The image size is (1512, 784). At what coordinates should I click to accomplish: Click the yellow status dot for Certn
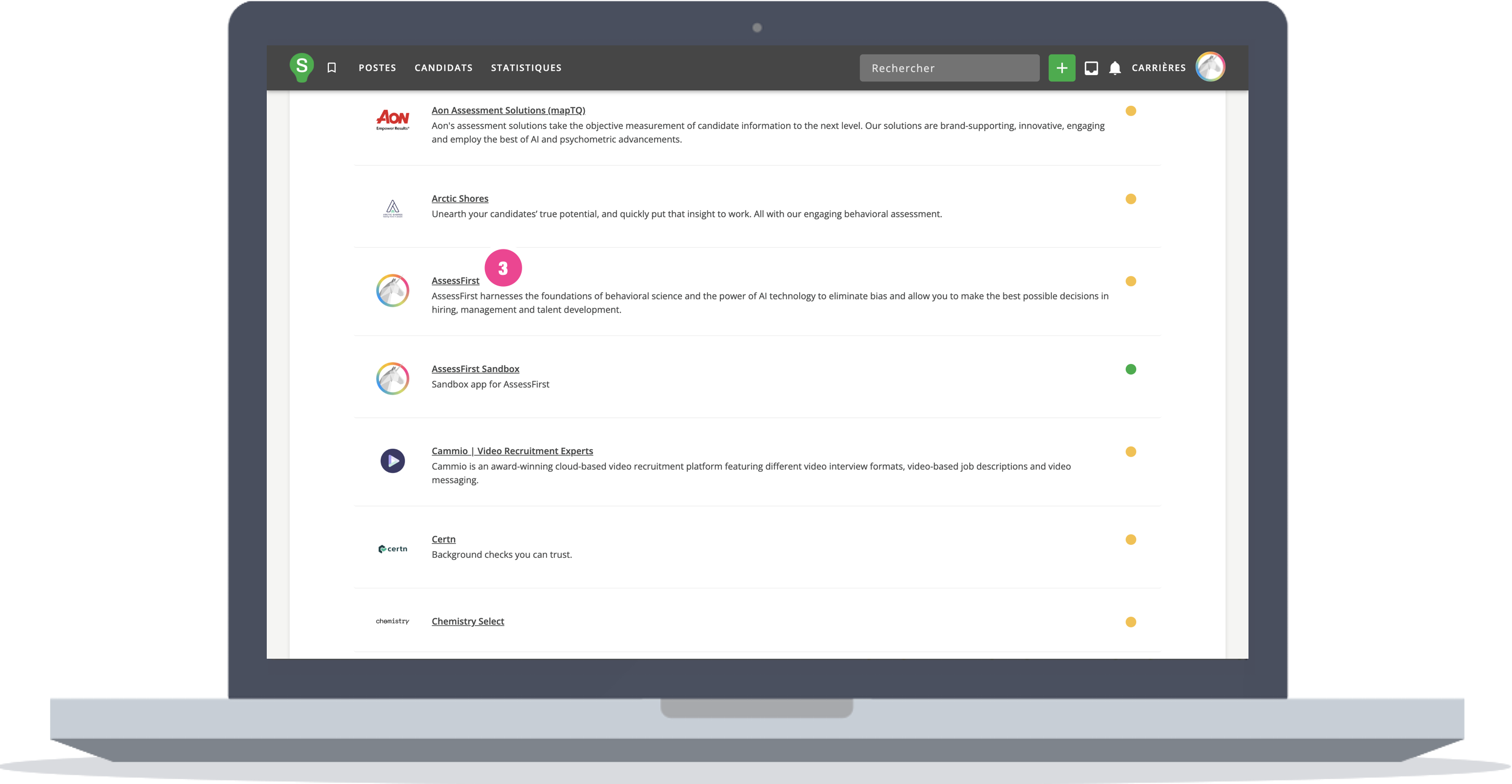(x=1130, y=539)
